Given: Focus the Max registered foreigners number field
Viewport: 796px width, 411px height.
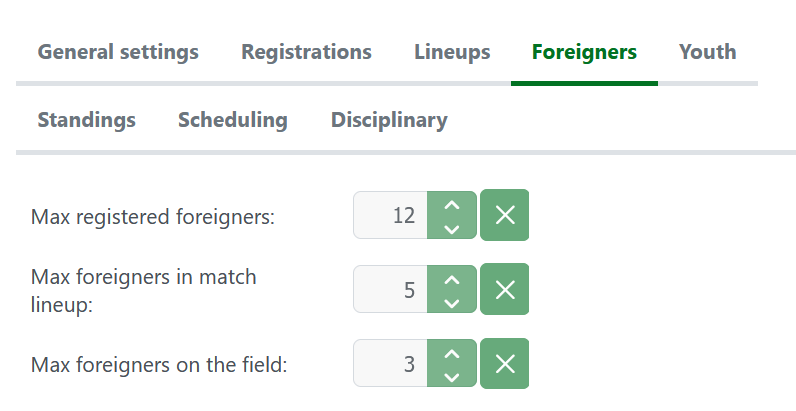Looking at the screenshot, I should (390, 215).
